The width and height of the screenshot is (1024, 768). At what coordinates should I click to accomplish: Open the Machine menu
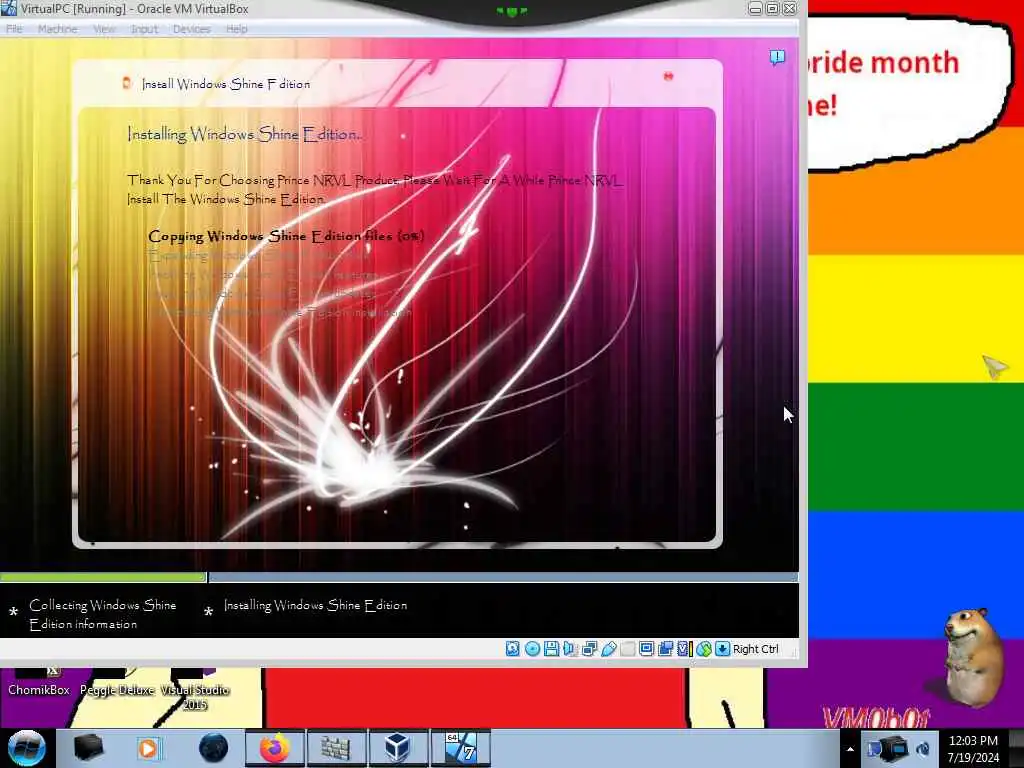point(57,29)
